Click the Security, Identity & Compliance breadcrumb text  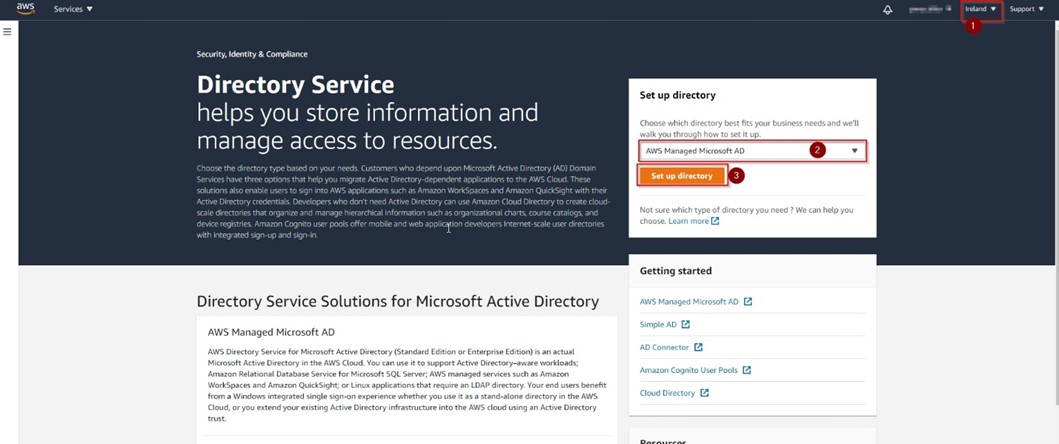tap(252, 54)
